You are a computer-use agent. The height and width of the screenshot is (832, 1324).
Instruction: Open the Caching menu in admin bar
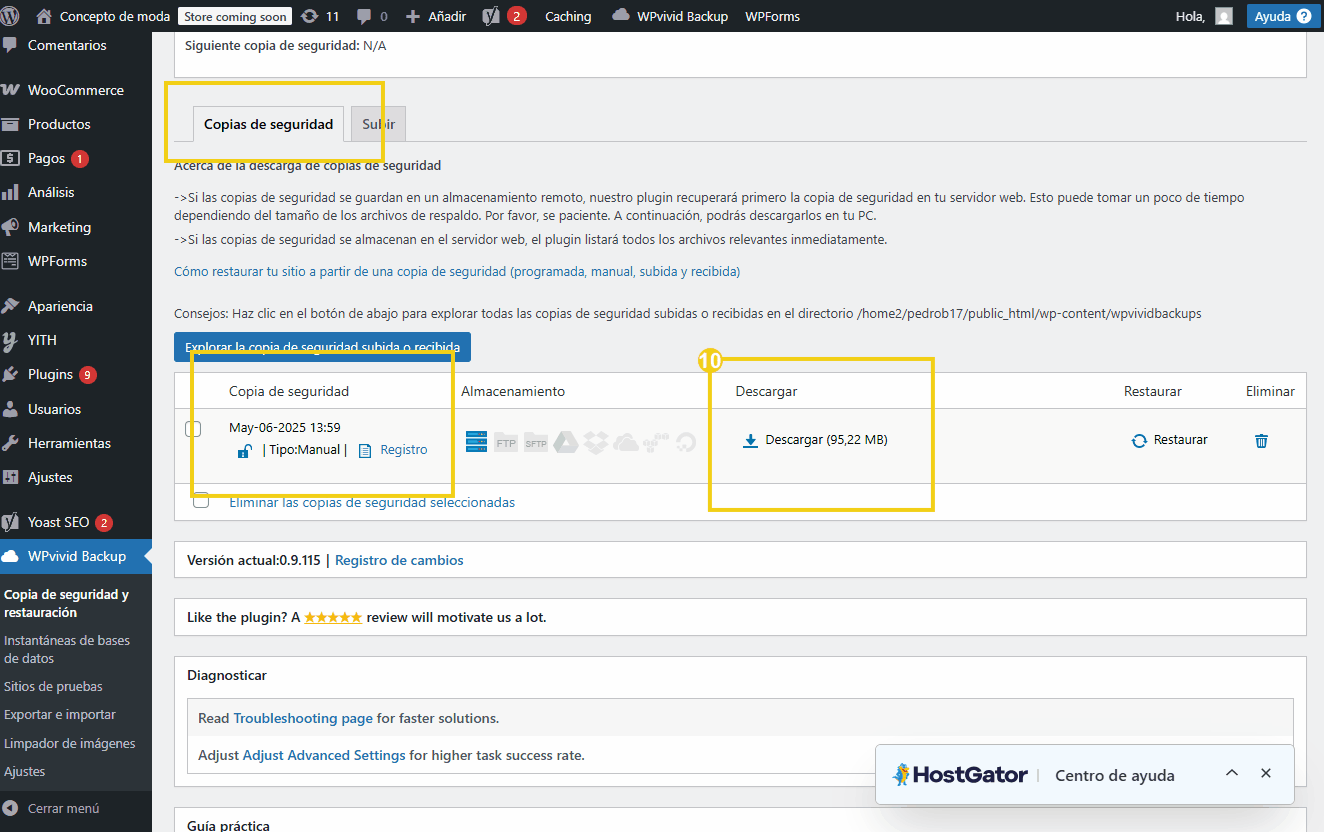[x=568, y=16]
